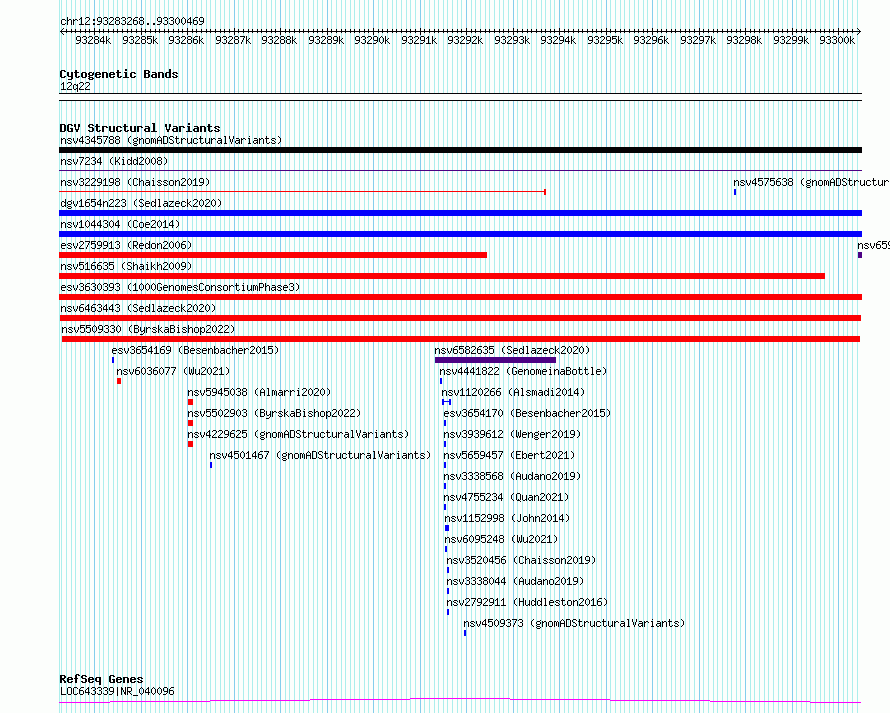Select nsv1152998 (John2014) blue marker
The image size is (890, 713).
447,528
